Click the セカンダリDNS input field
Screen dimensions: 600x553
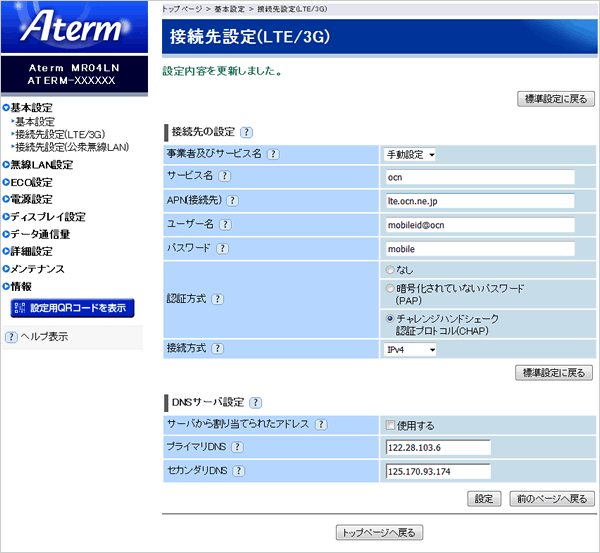(438, 472)
